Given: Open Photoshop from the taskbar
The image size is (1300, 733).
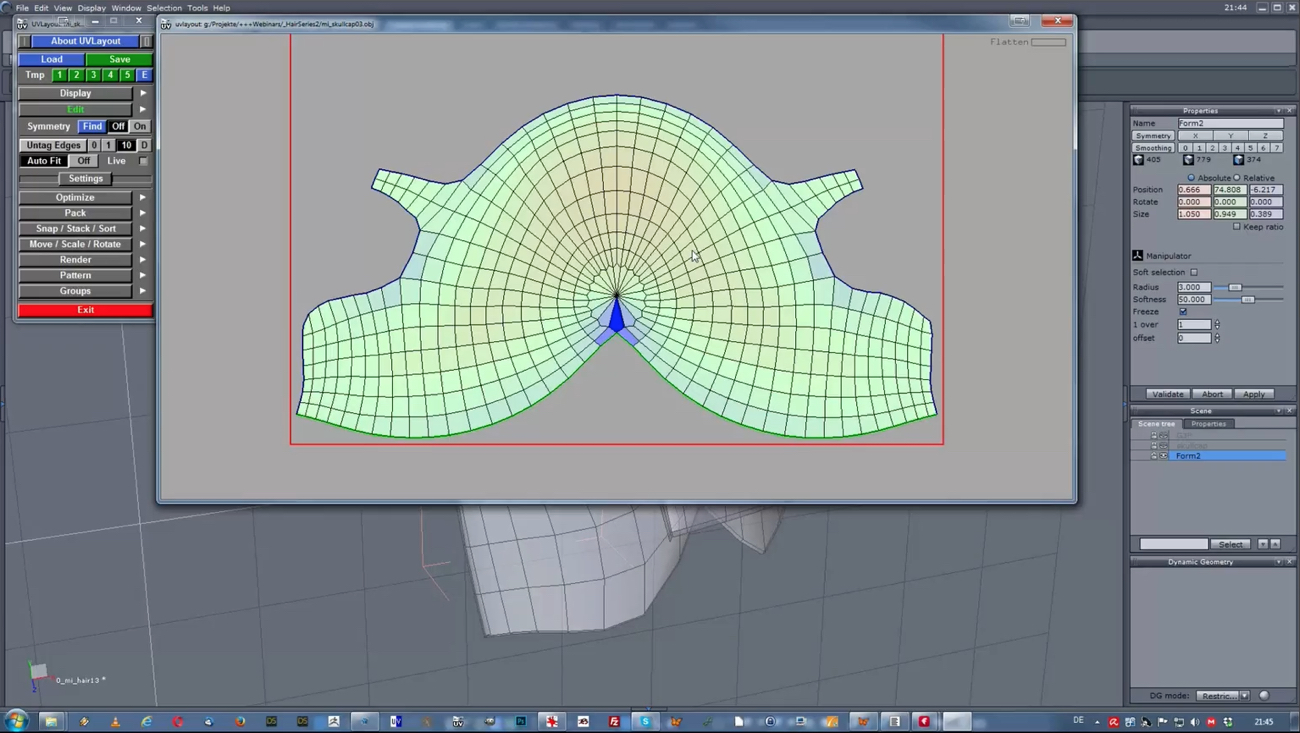Looking at the screenshot, I should (x=521, y=721).
